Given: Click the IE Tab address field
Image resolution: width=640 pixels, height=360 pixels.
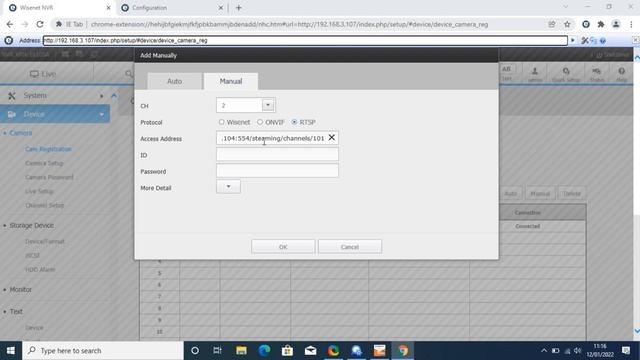Looking at the screenshot, I should coord(305,40).
